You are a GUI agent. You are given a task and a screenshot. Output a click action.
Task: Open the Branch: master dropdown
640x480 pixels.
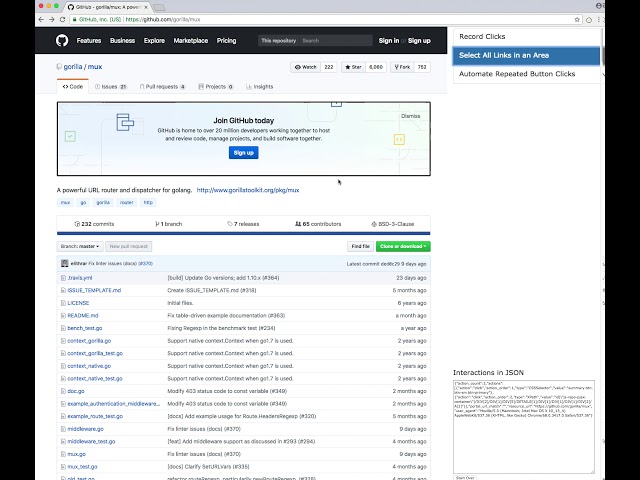click(x=80, y=246)
